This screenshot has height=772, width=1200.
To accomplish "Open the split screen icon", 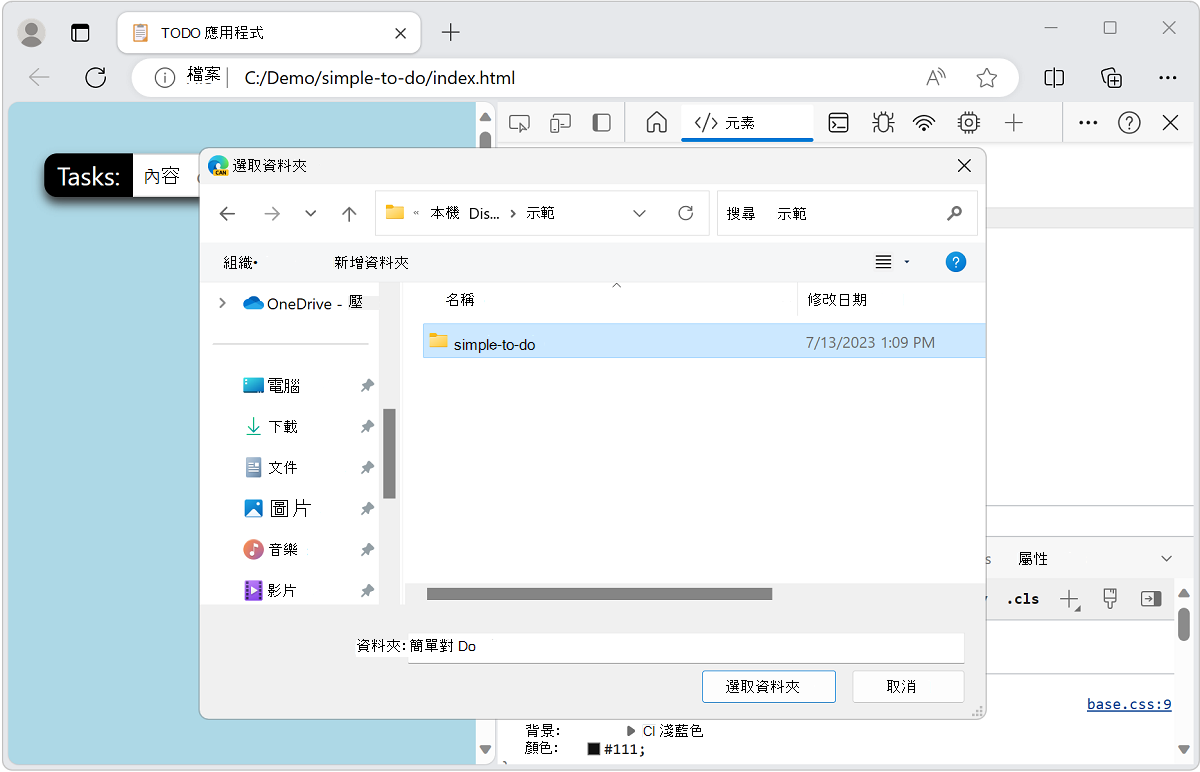I will [x=1054, y=78].
